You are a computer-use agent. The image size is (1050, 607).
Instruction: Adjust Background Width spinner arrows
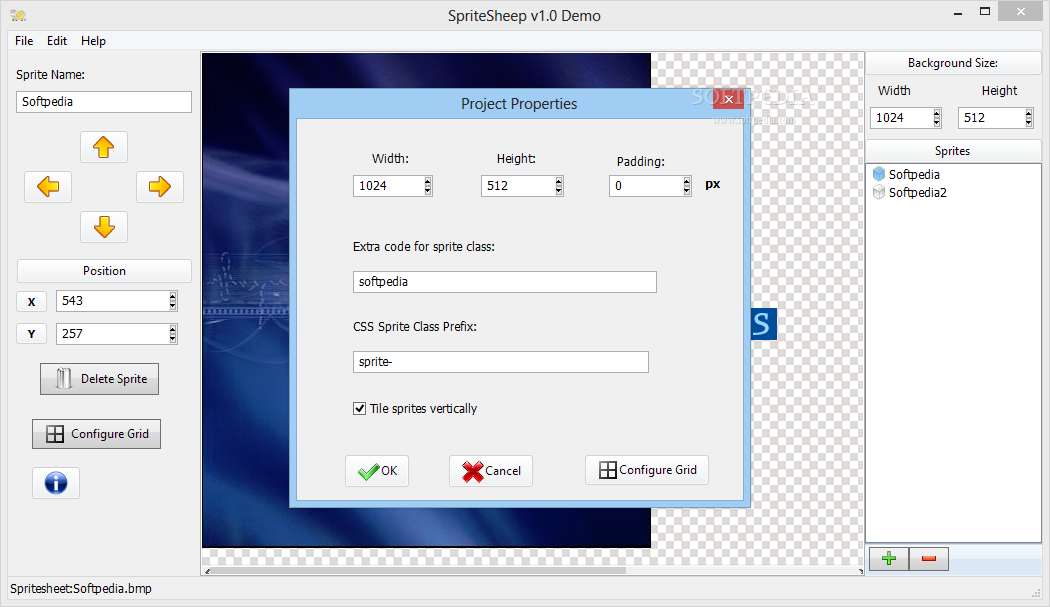pos(937,118)
